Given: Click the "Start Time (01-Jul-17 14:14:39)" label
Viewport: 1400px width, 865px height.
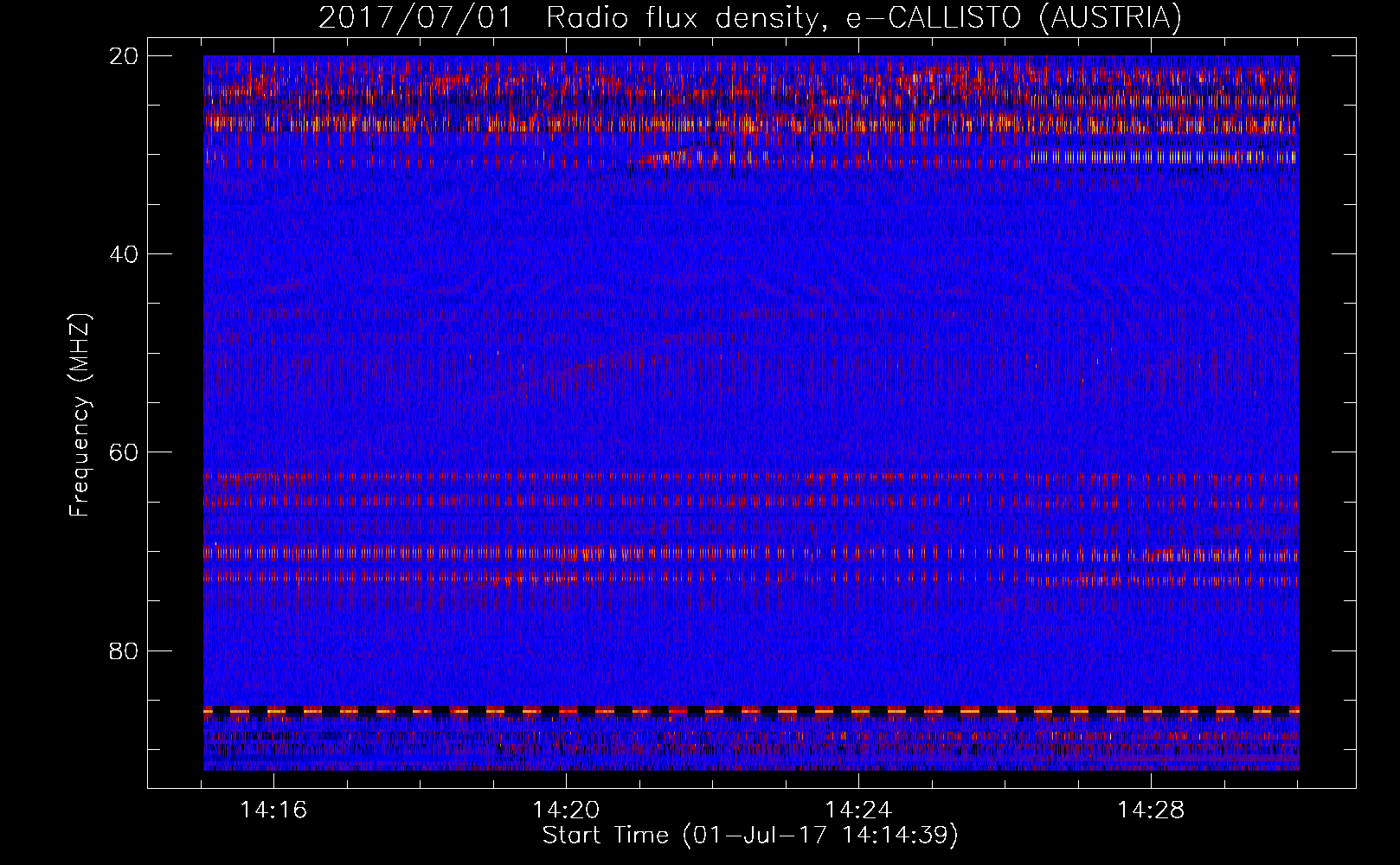Looking at the screenshot, I should pyautogui.click(x=750, y=836).
